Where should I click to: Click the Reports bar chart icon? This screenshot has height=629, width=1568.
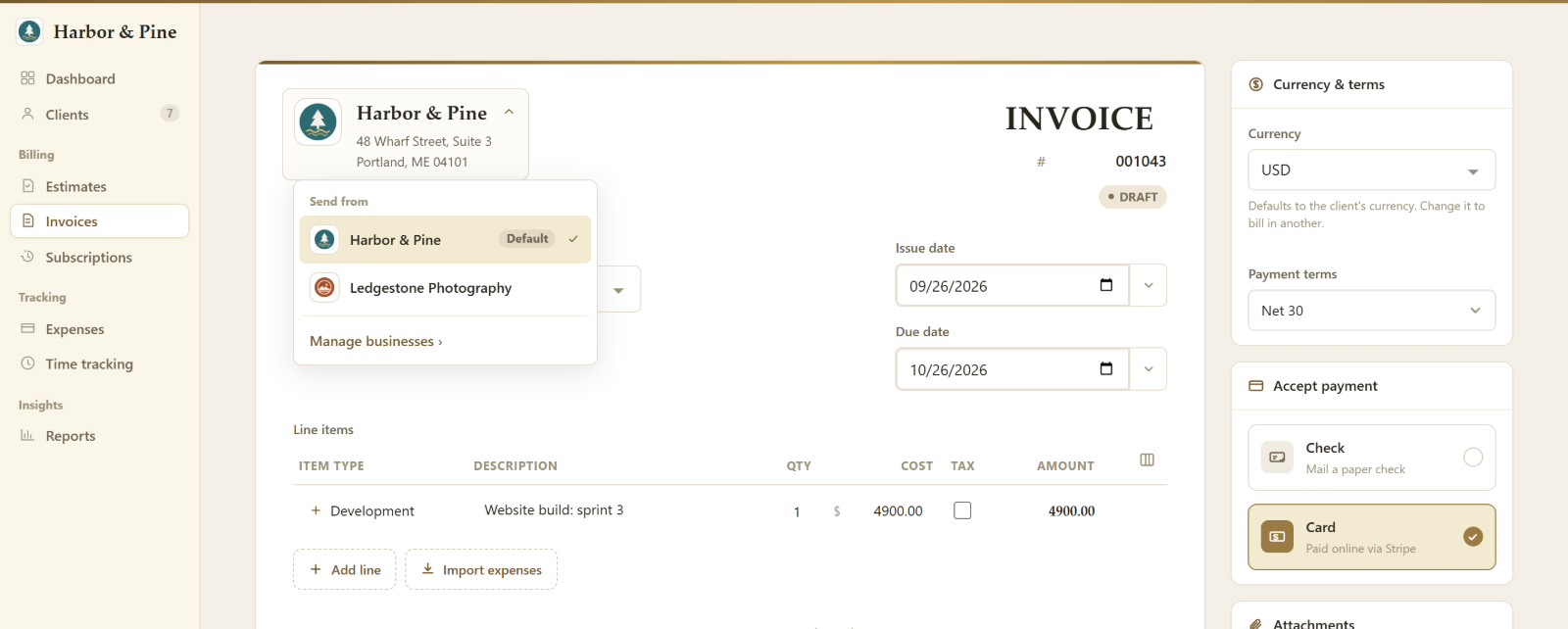point(27,435)
